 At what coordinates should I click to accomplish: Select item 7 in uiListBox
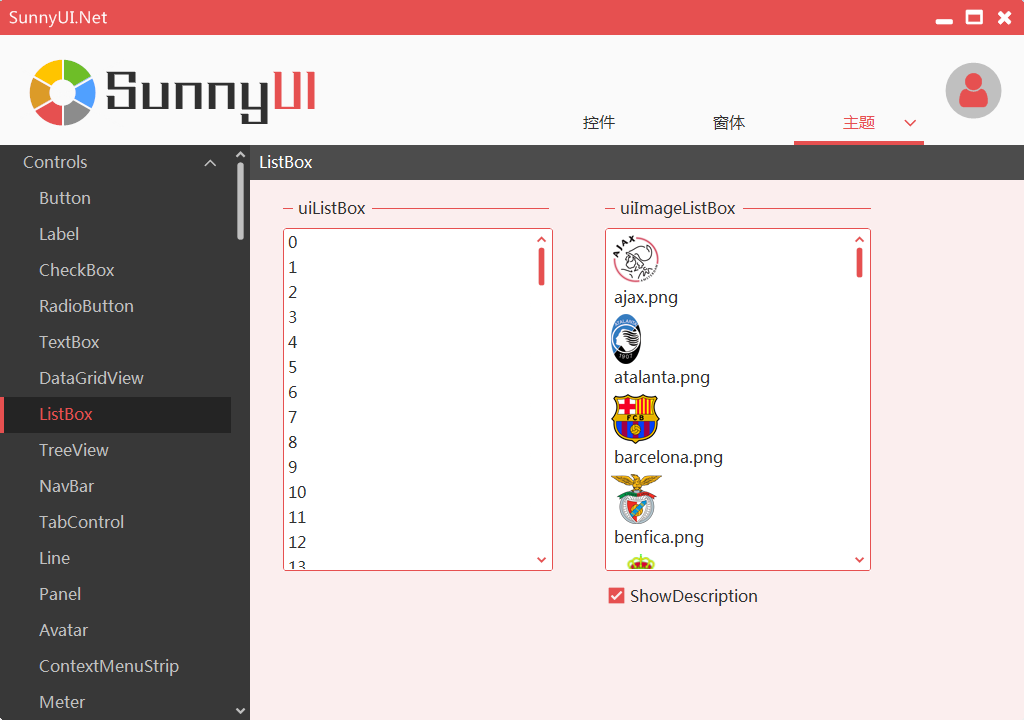pyautogui.click(x=409, y=417)
